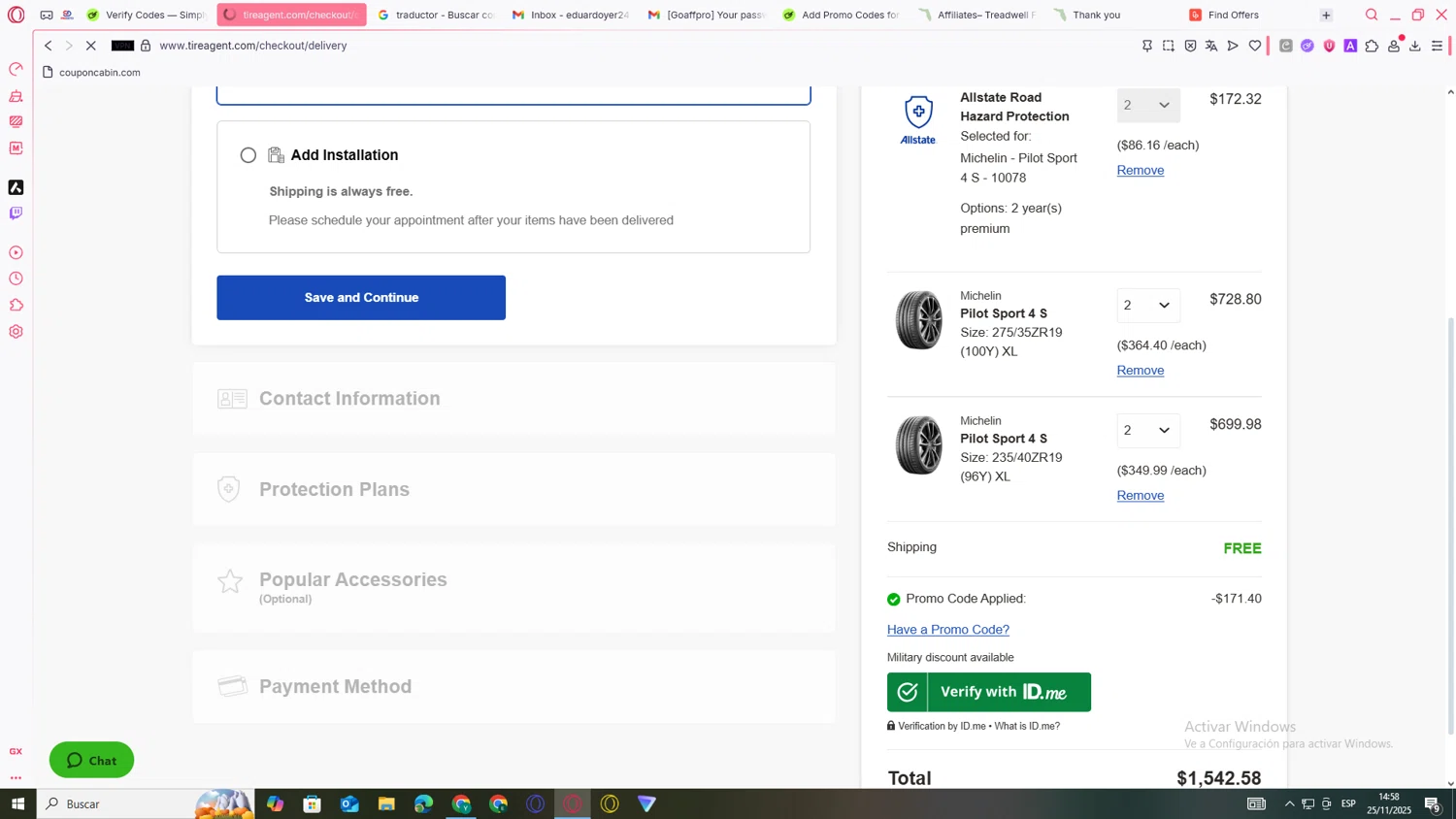
Task: Open the extensions puzzle icon in toolbar
Action: pyautogui.click(x=1372, y=46)
